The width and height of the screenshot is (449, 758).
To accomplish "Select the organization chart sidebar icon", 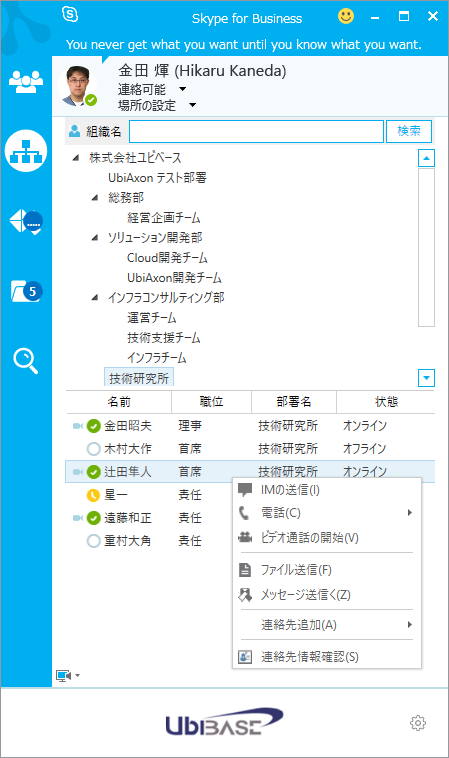I will pyautogui.click(x=26, y=151).
